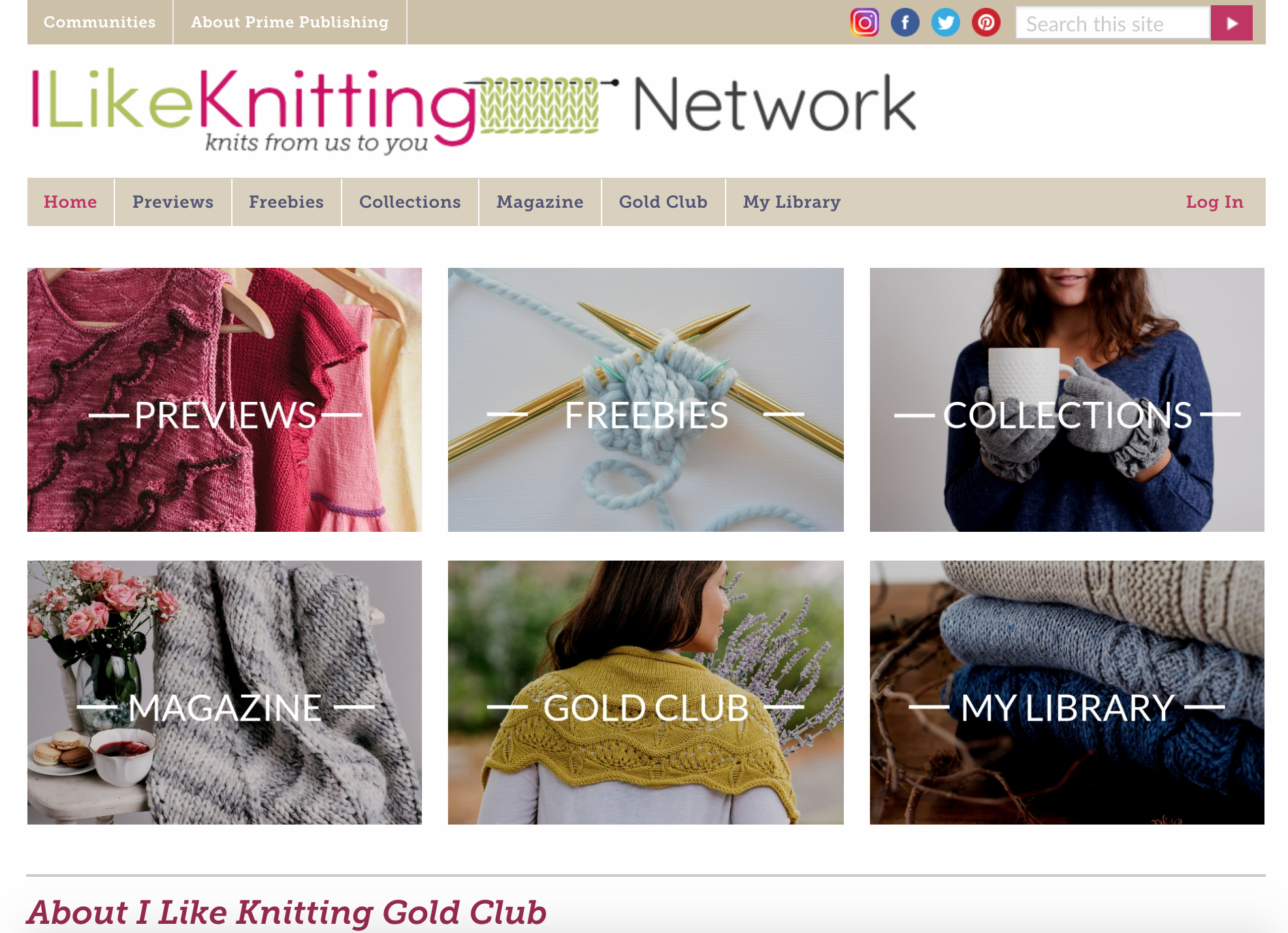Open the Pinterest social icon
The image size is (1288, 933).
point(986,23)
